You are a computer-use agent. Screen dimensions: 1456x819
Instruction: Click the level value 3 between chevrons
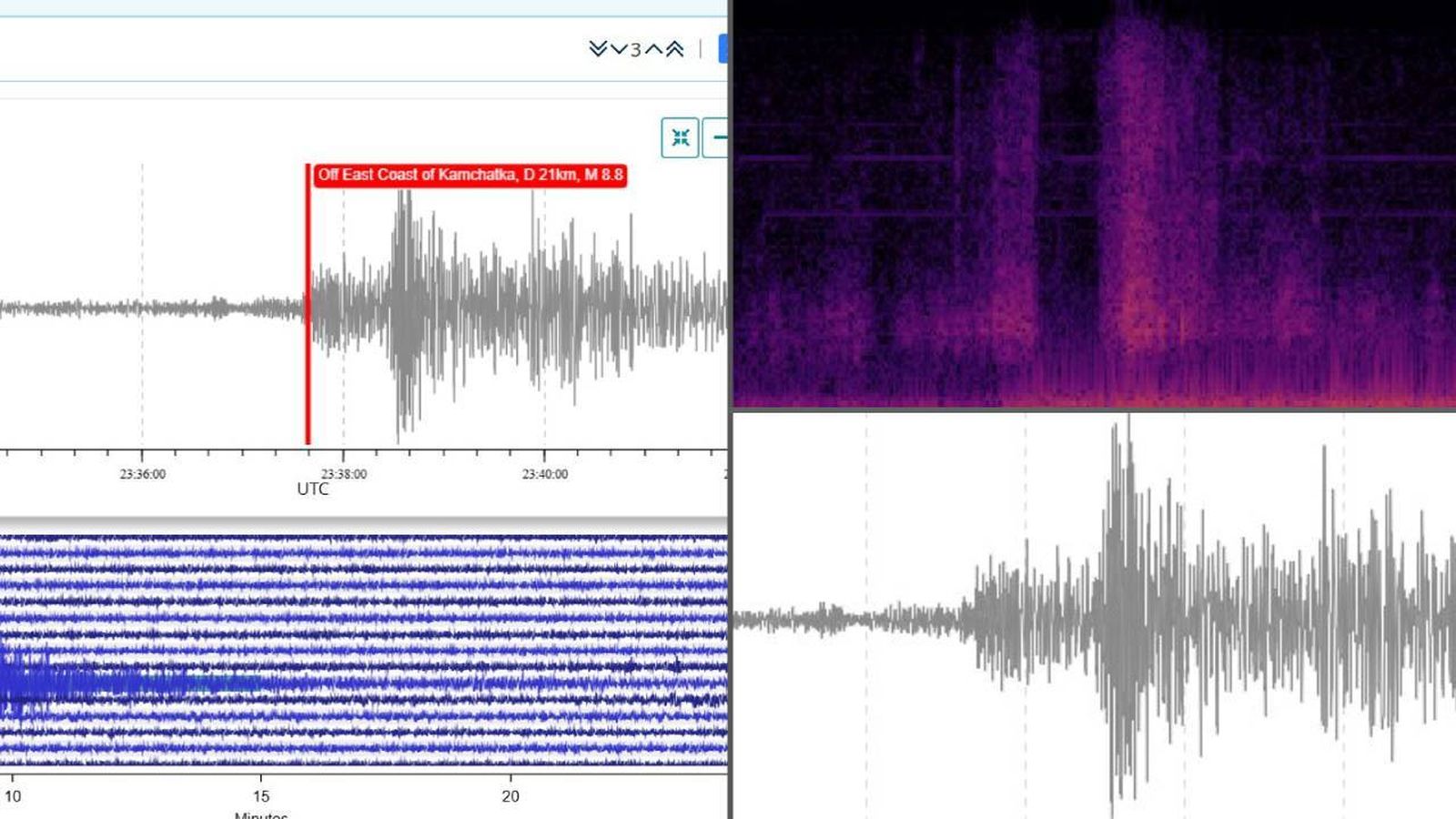pyautogui.click(x=635, y=50)
